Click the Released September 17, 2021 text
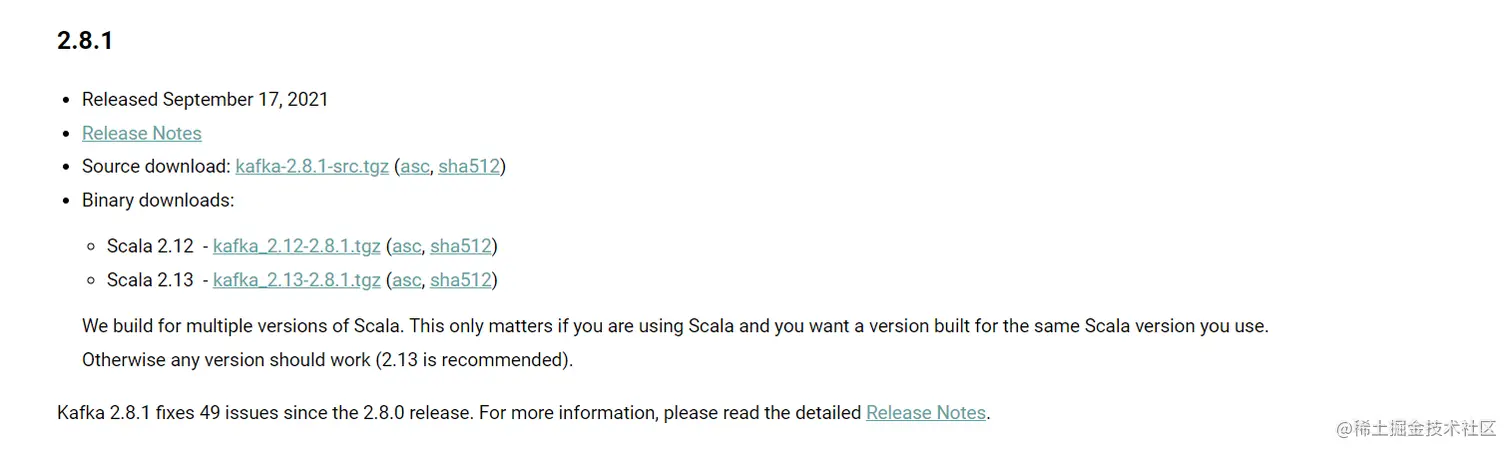 coord(205,99)
